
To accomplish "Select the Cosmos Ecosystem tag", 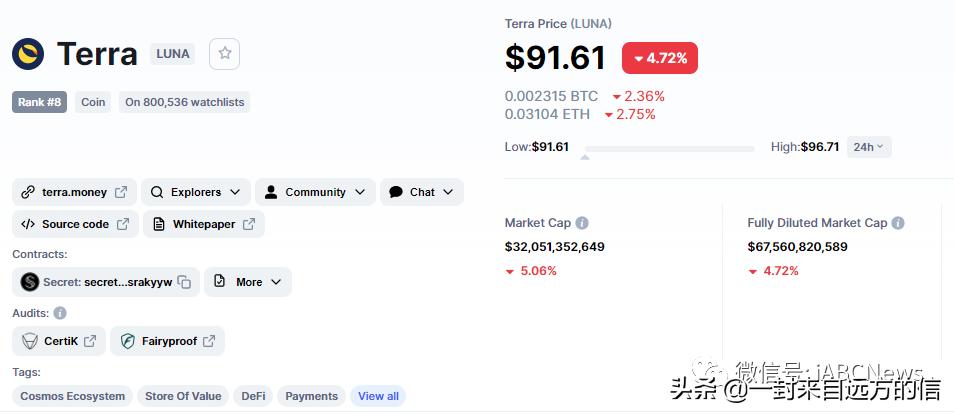I will [73, 396].
